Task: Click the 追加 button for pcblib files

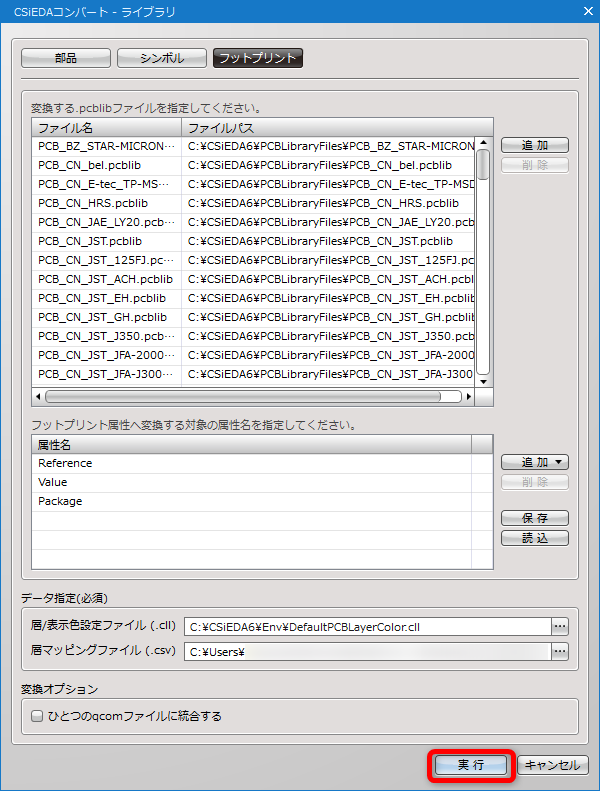Action: pos(535,145)
